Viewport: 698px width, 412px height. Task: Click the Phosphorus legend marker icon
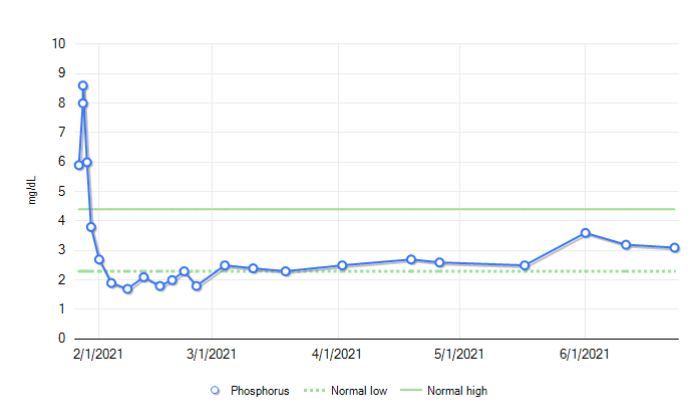click(215, 391)
